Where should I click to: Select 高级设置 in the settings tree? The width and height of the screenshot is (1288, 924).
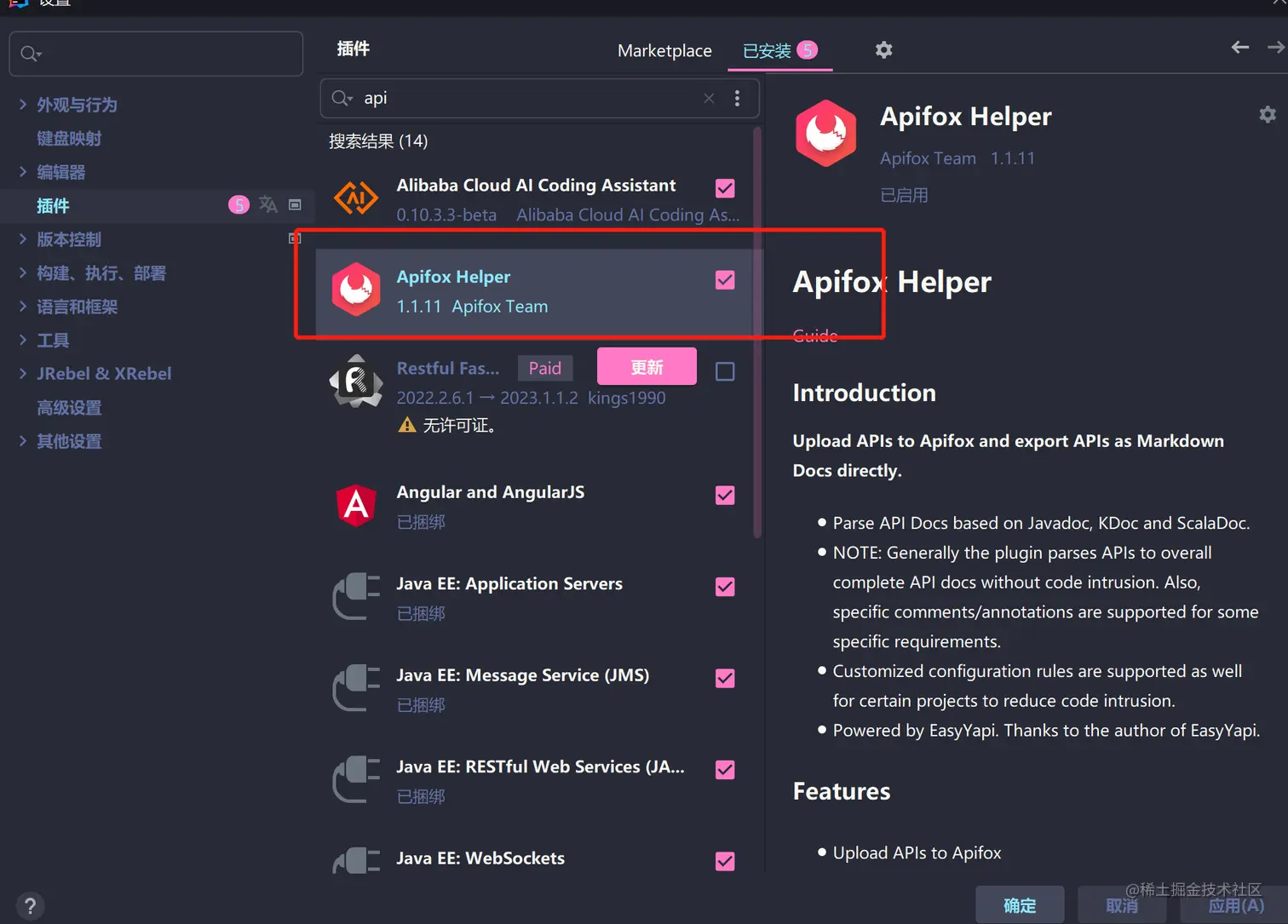(69, 407)
